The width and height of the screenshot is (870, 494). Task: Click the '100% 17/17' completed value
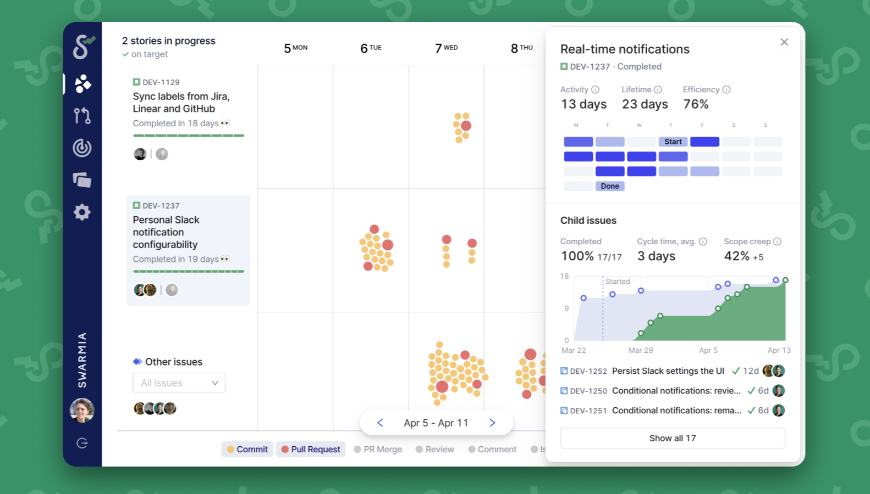(x=591, y=256)
